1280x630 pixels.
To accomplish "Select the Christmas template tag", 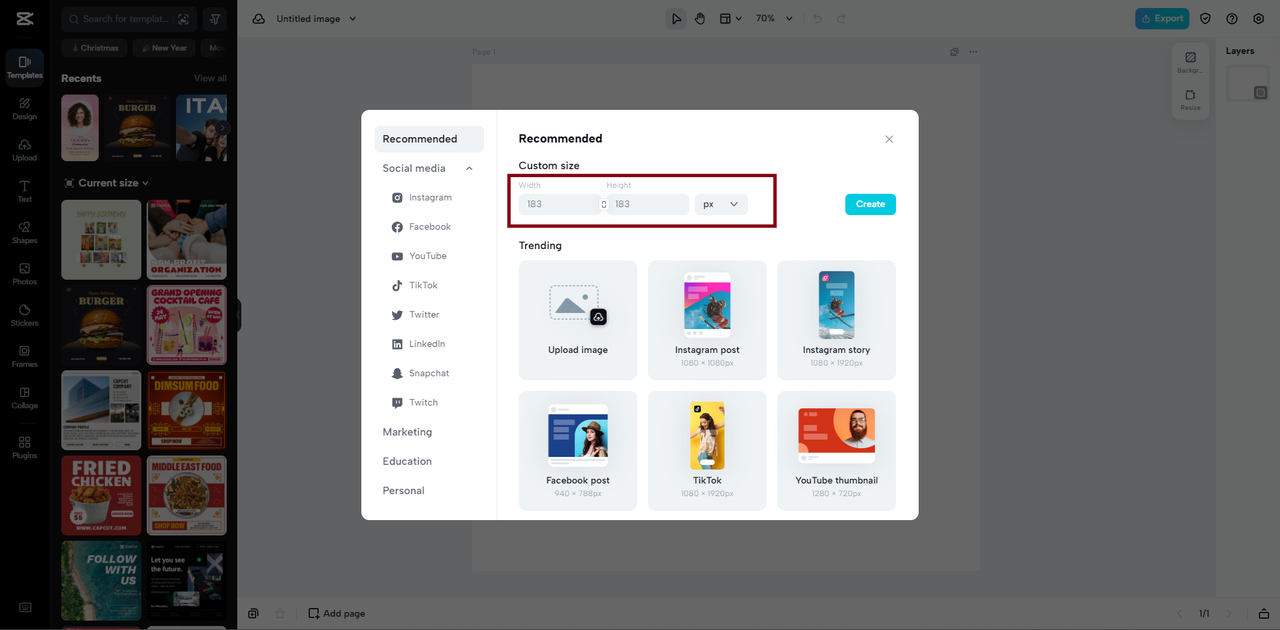I will click(x=92, y=48).
